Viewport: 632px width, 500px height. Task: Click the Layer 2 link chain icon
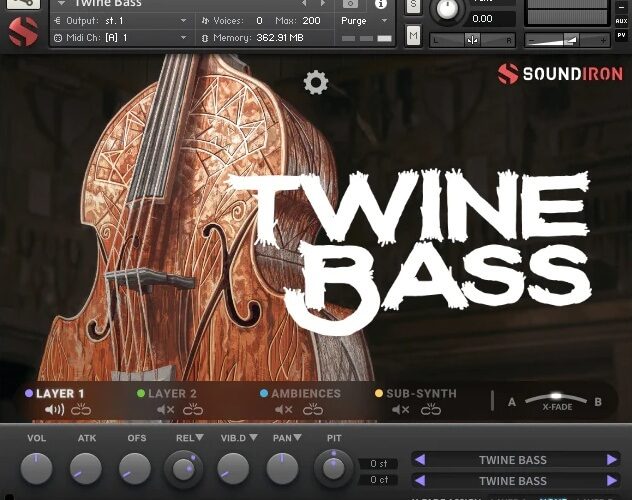tap(193, 410)
